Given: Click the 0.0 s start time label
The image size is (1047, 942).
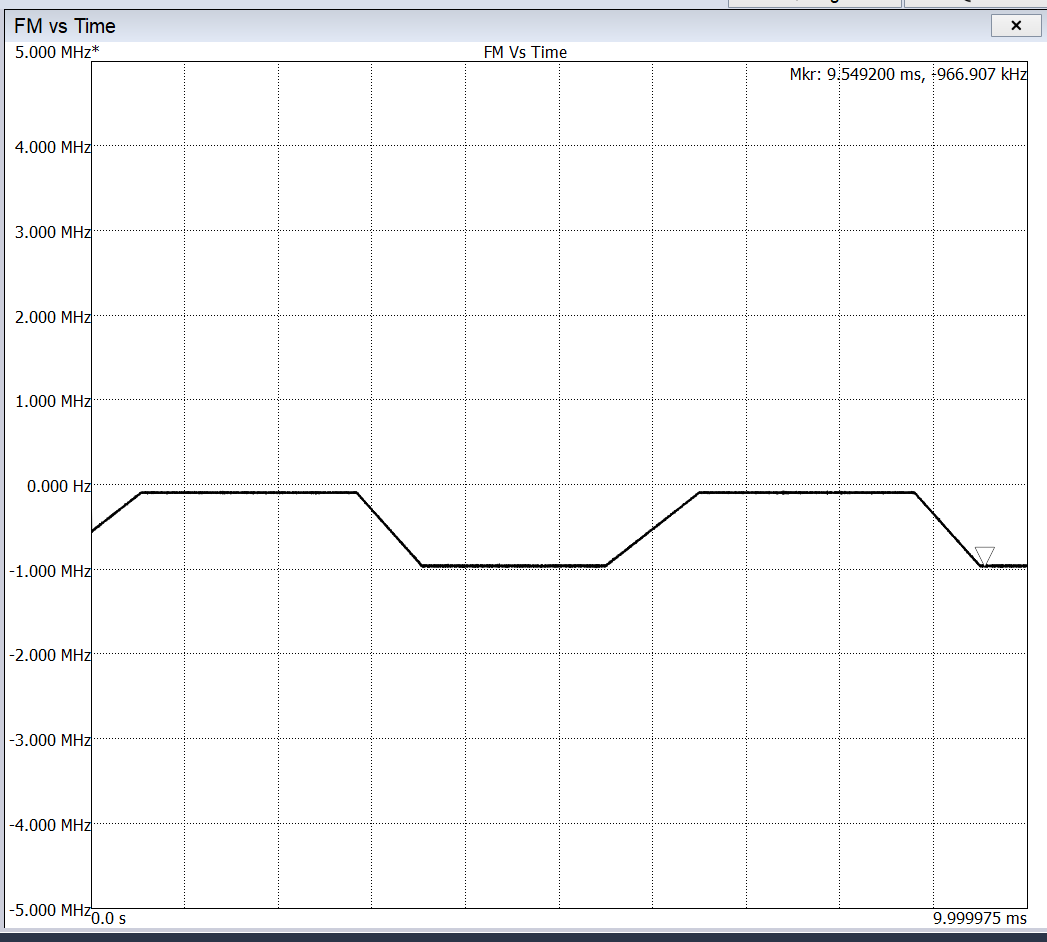Looking at the screenshot, I should [108, 919].
